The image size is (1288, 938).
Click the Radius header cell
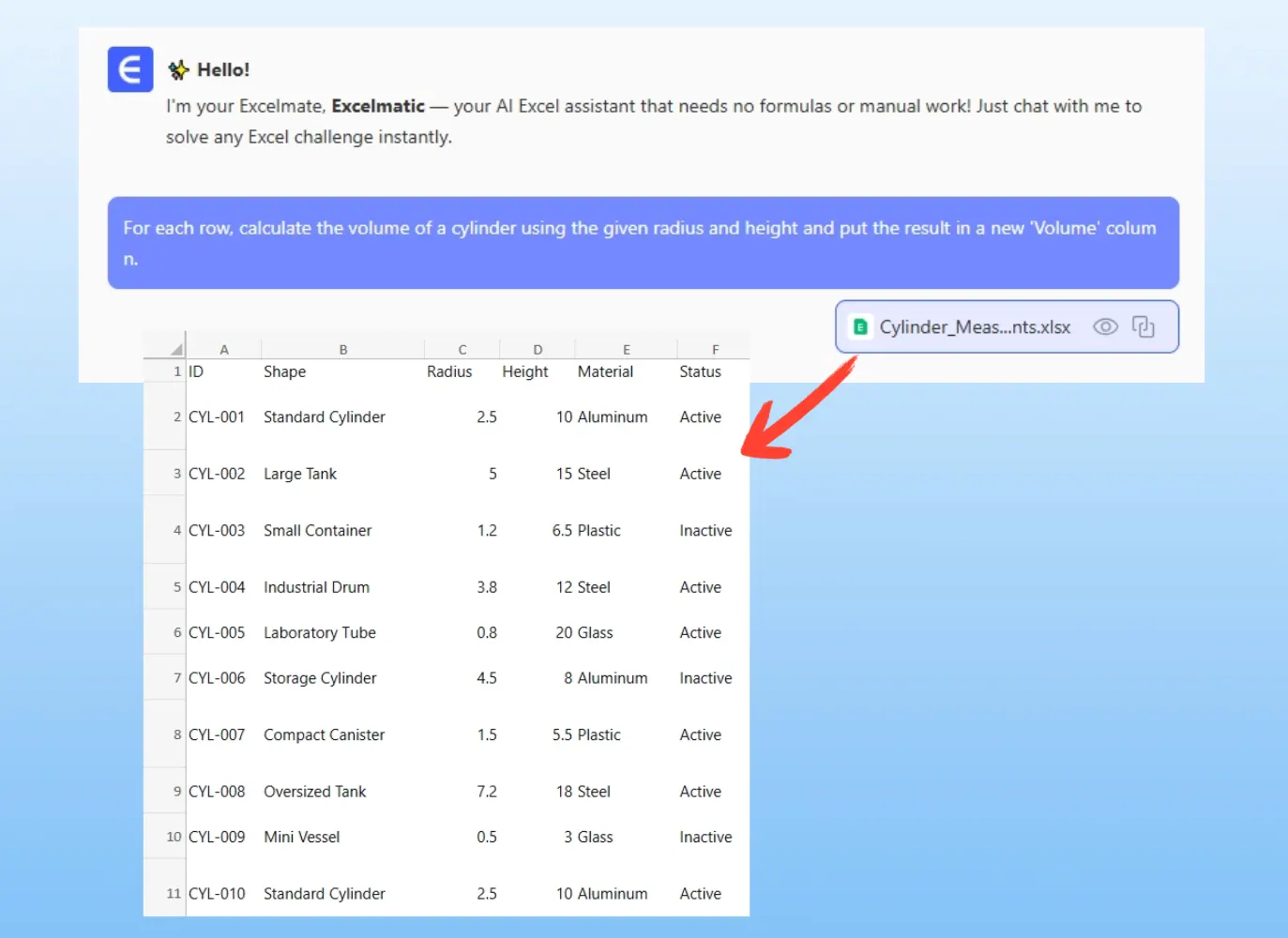pos(449,371)
